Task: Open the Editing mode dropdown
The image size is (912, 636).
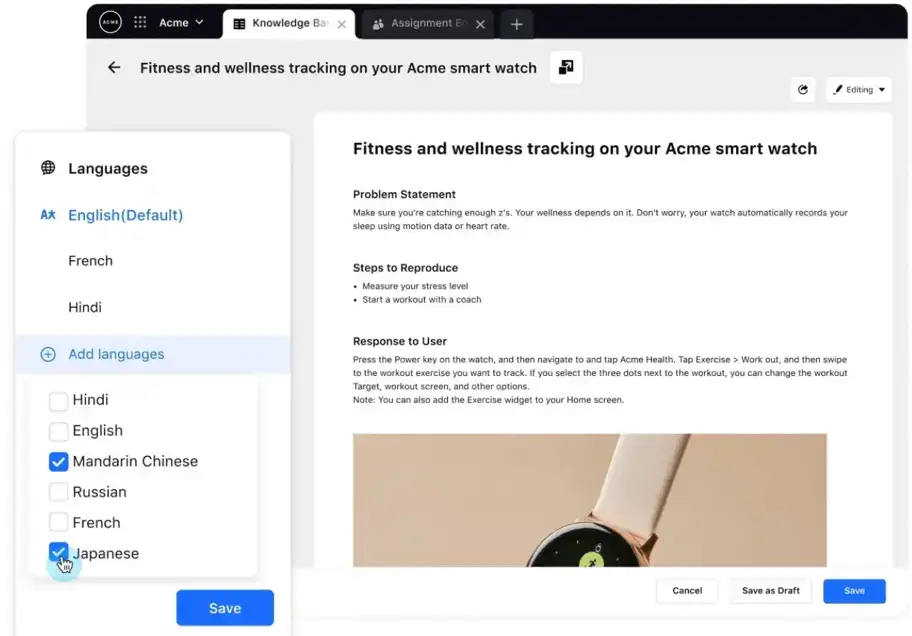Action: [858, 90]
